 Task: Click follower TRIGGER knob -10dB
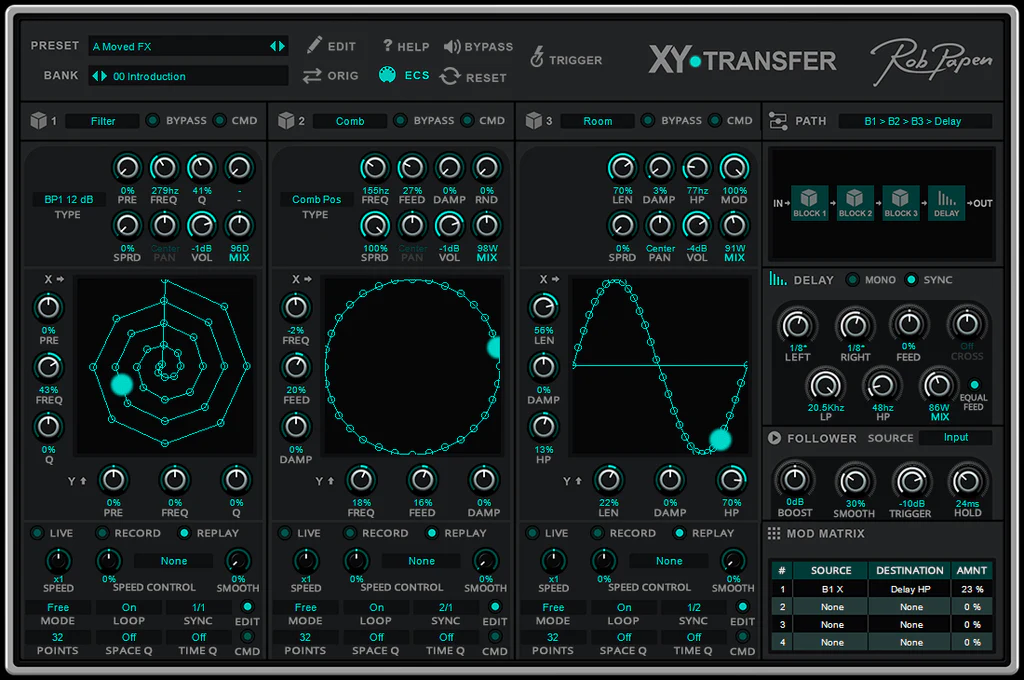click(x=911, y=481)
